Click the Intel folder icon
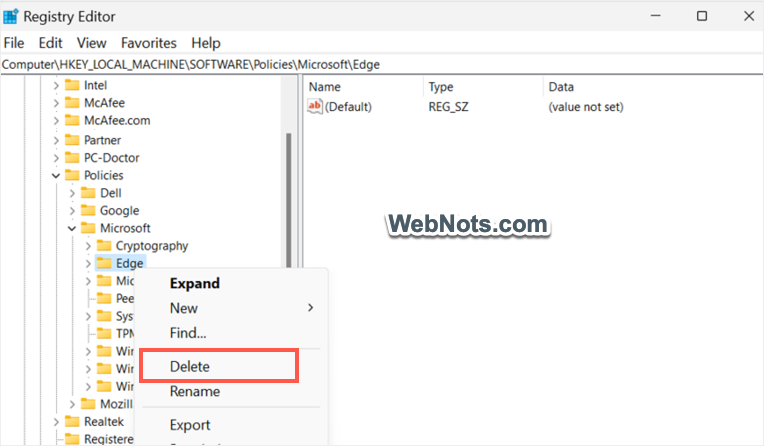This screenshot has width=764, height=446. [x=72, y=86]
